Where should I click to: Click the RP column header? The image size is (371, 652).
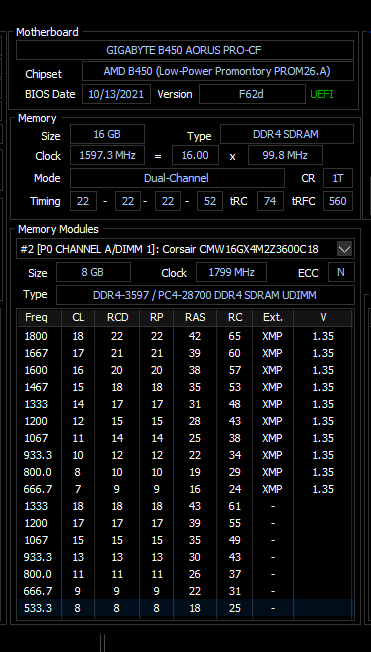(156, 318)
